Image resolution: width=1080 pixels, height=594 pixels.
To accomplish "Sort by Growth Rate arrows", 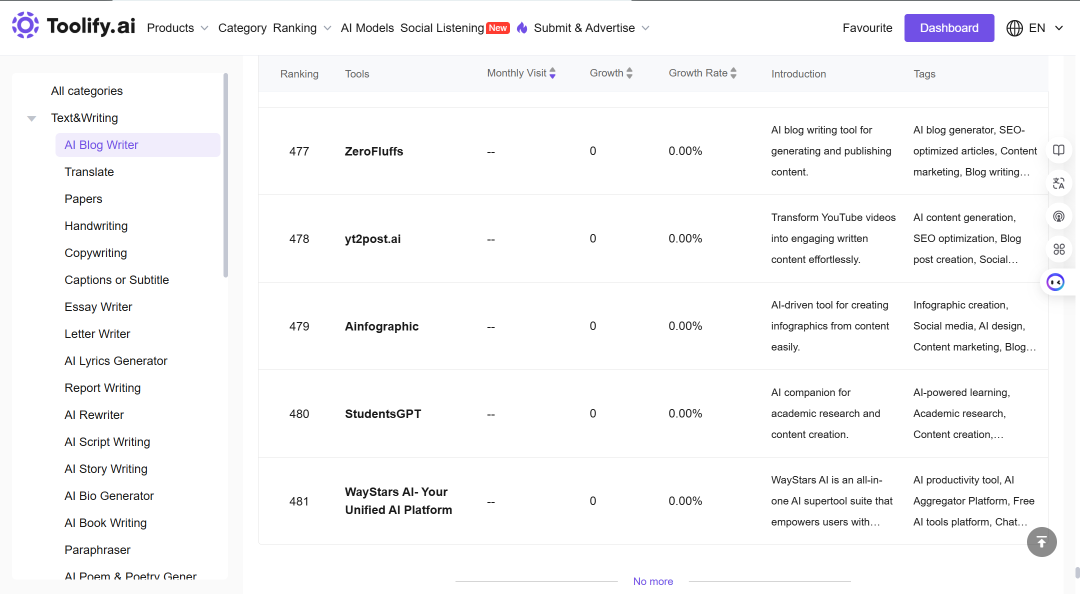I will (x=734, y=73).
